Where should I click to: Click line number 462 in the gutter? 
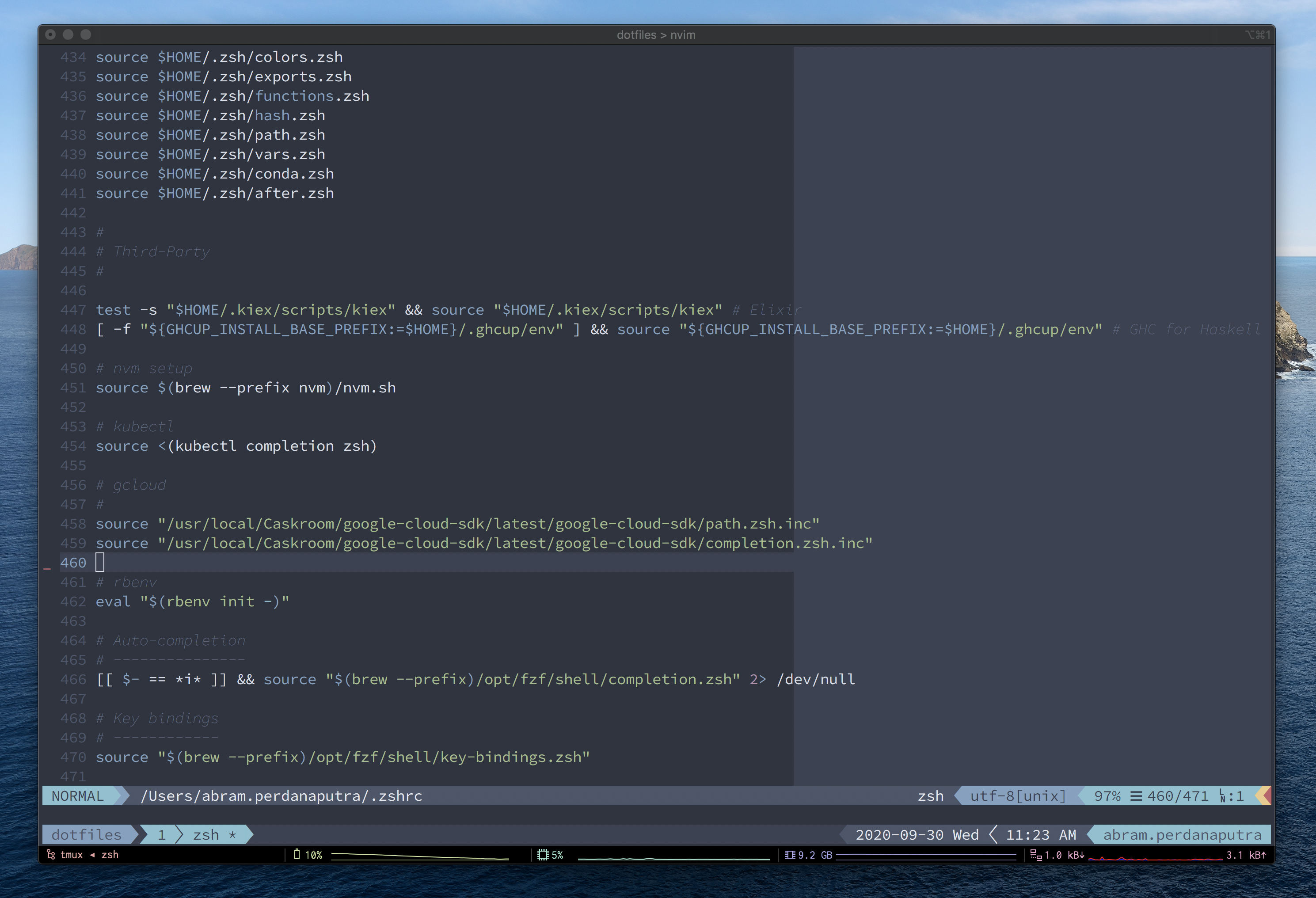pos(73,601)
